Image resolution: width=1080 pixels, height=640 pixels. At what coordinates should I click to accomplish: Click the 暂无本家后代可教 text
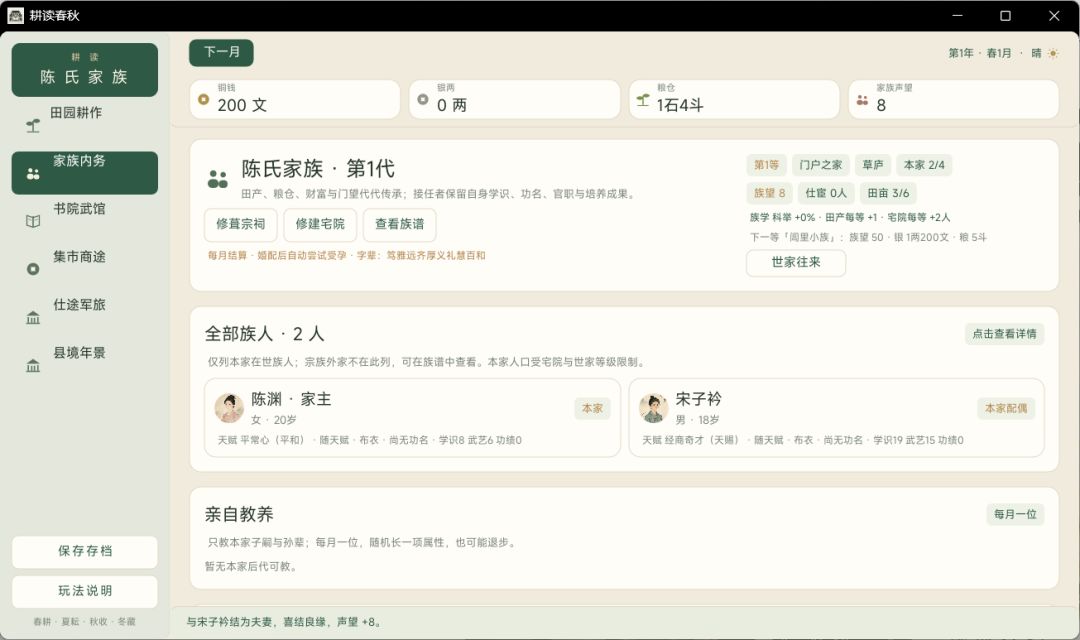click(251, 566)
